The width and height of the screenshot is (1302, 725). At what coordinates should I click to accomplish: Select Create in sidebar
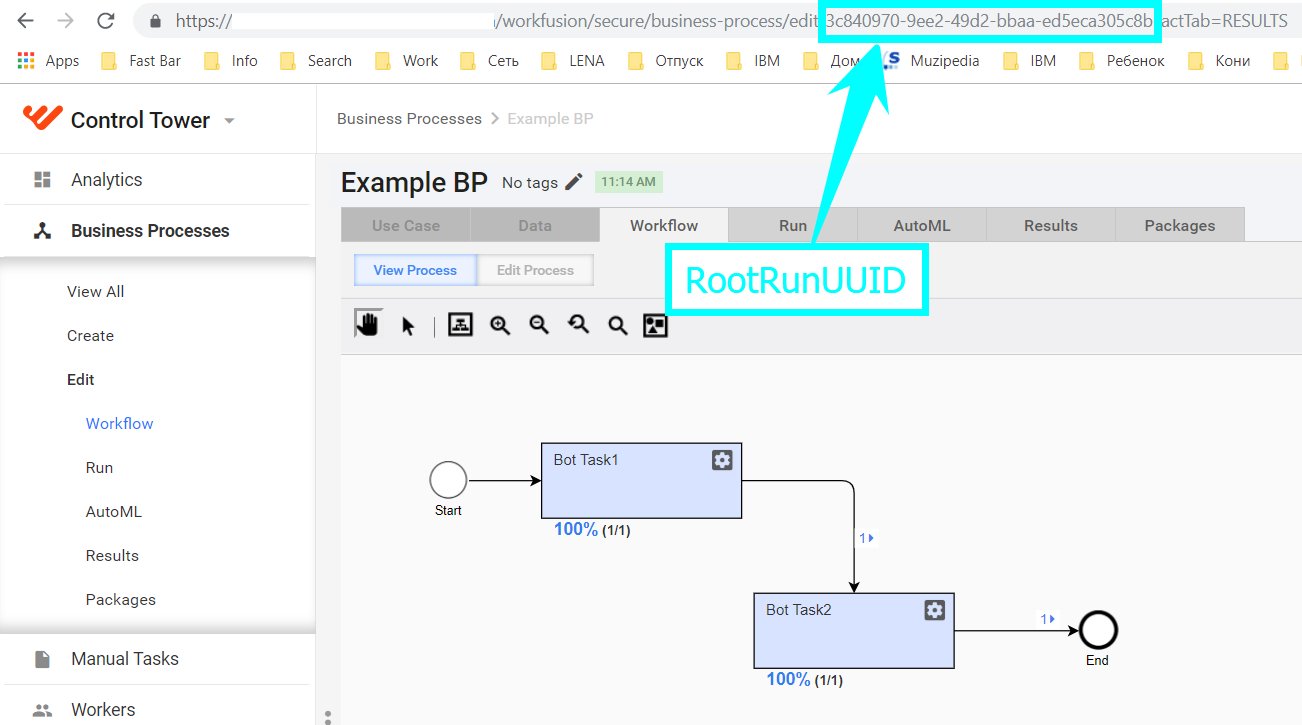click(x=90, y=336)
